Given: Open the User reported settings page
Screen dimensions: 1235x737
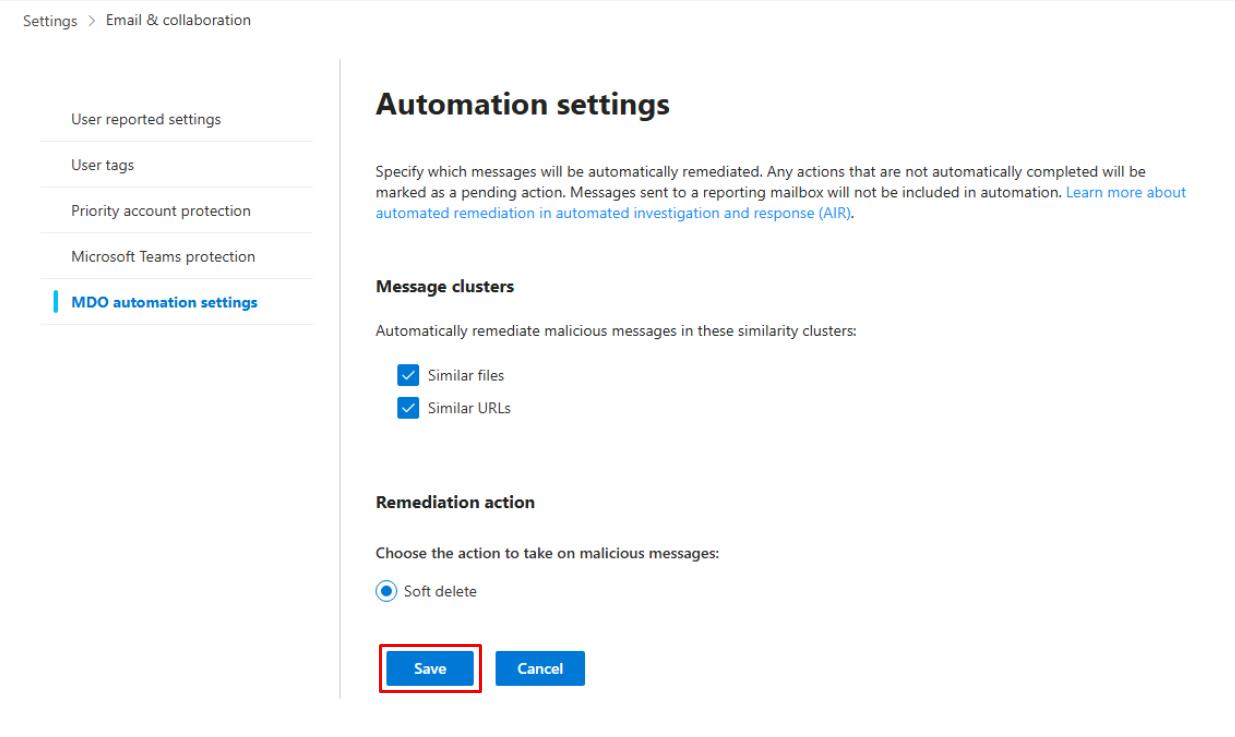Looking at the screenshot, I should (x=143, y=118).
